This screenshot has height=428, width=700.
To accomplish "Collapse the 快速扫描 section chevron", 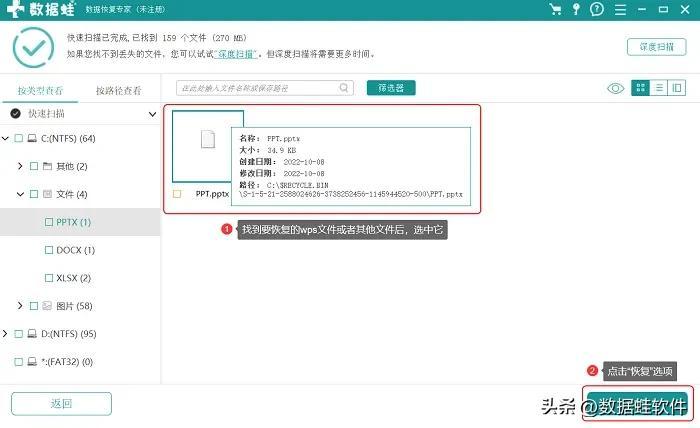I will [152, 114].
